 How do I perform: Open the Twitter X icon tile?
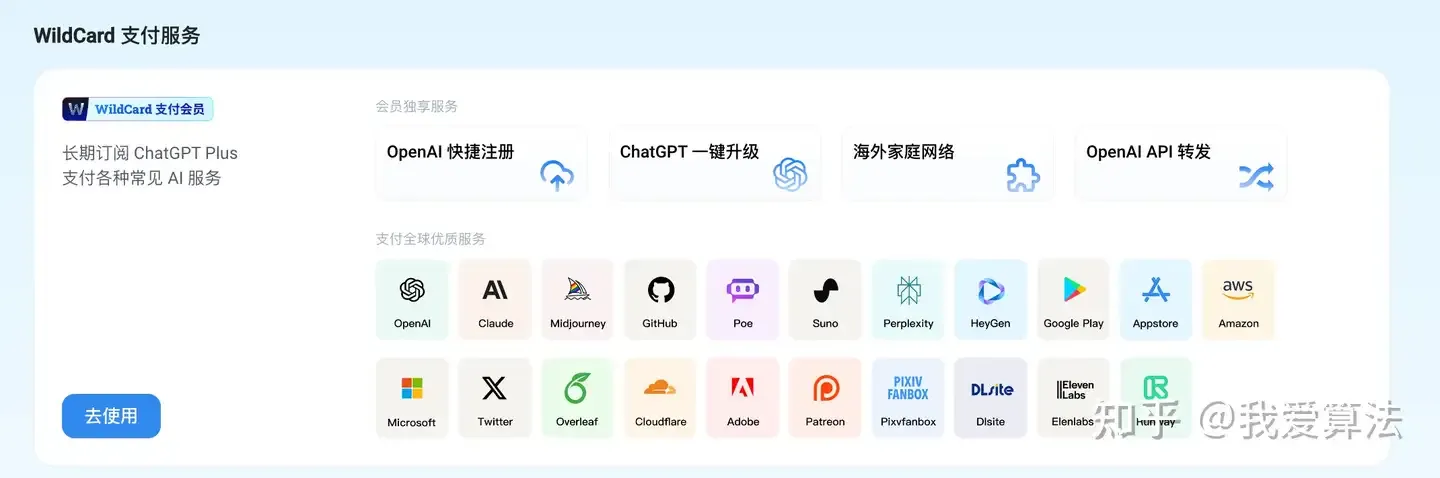pos(495,398)
